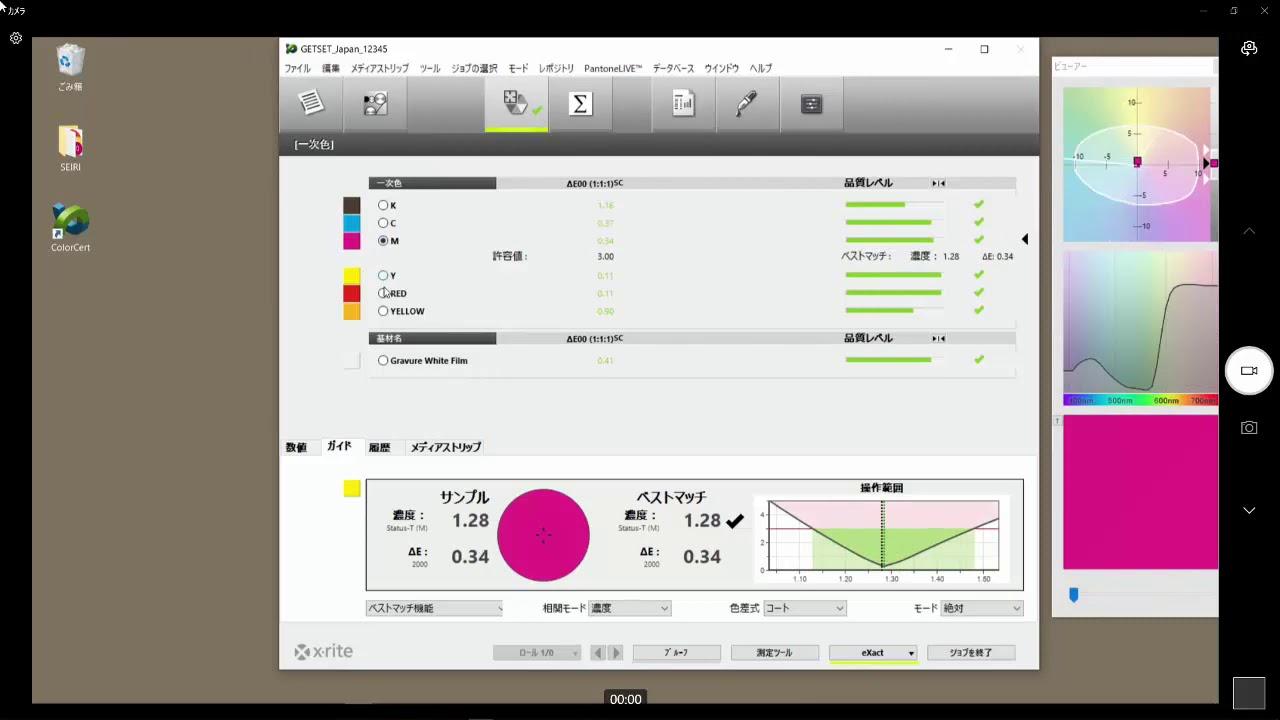1280x720 pixels.
Task: Click the take photo camera icon
Action: [1249, 428]
